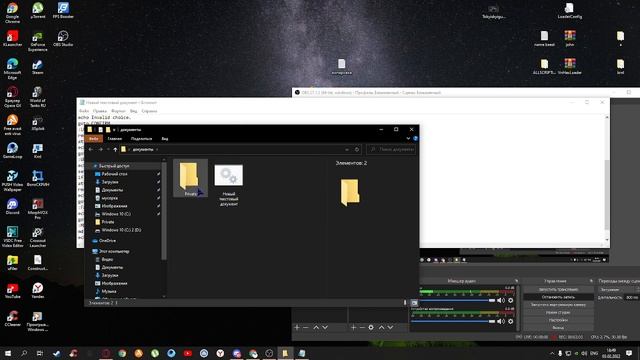
Task: Open CCleaner desktop shortcut
Action: tap(12, 319)
